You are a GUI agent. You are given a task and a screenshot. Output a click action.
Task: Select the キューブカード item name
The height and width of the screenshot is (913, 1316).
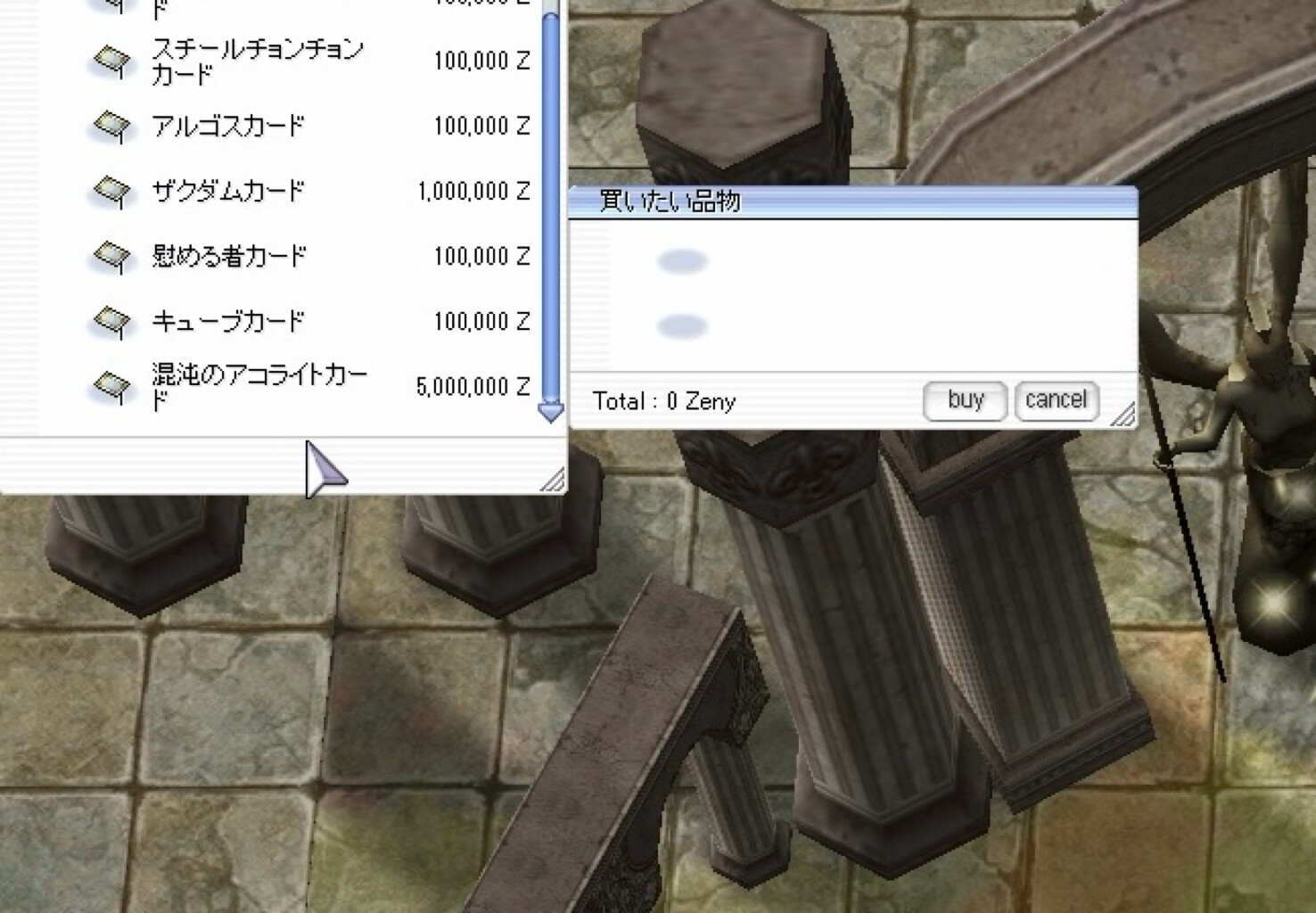[228, 321]
